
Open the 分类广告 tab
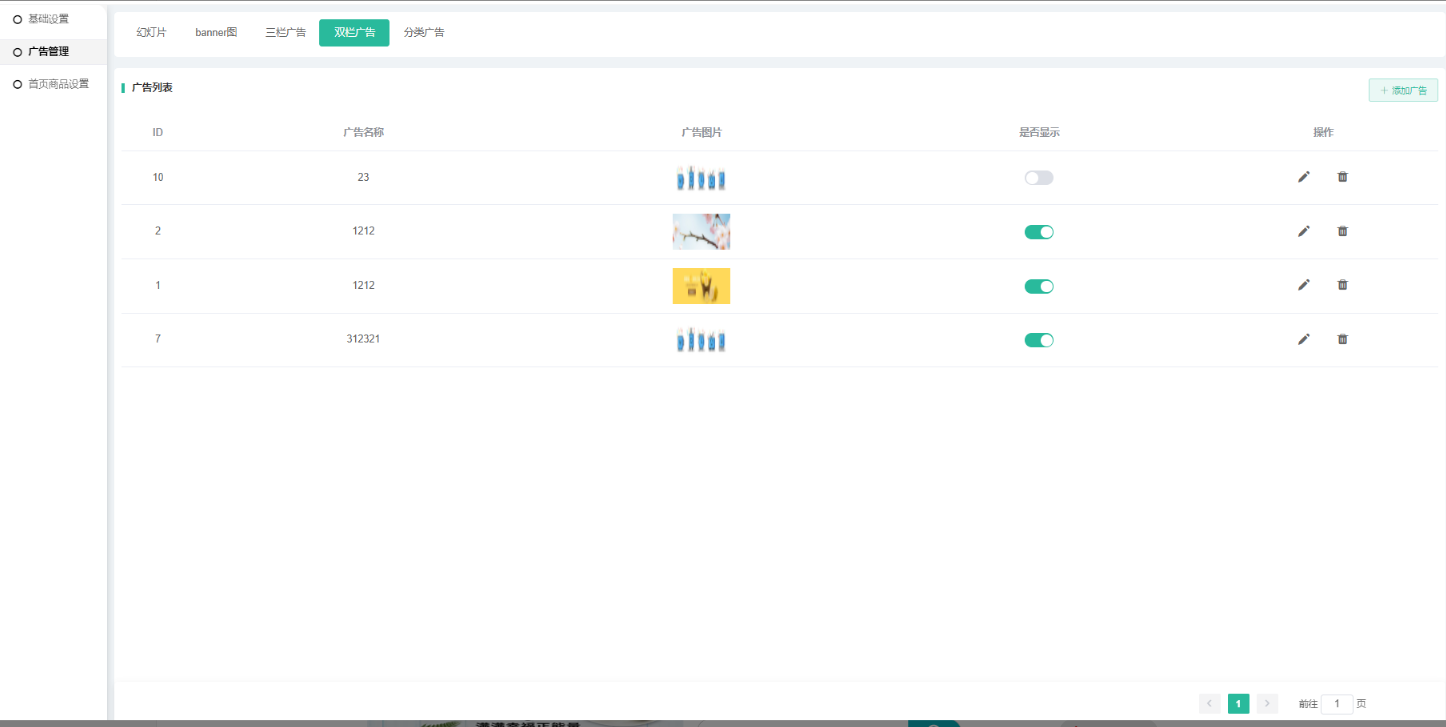424,33
